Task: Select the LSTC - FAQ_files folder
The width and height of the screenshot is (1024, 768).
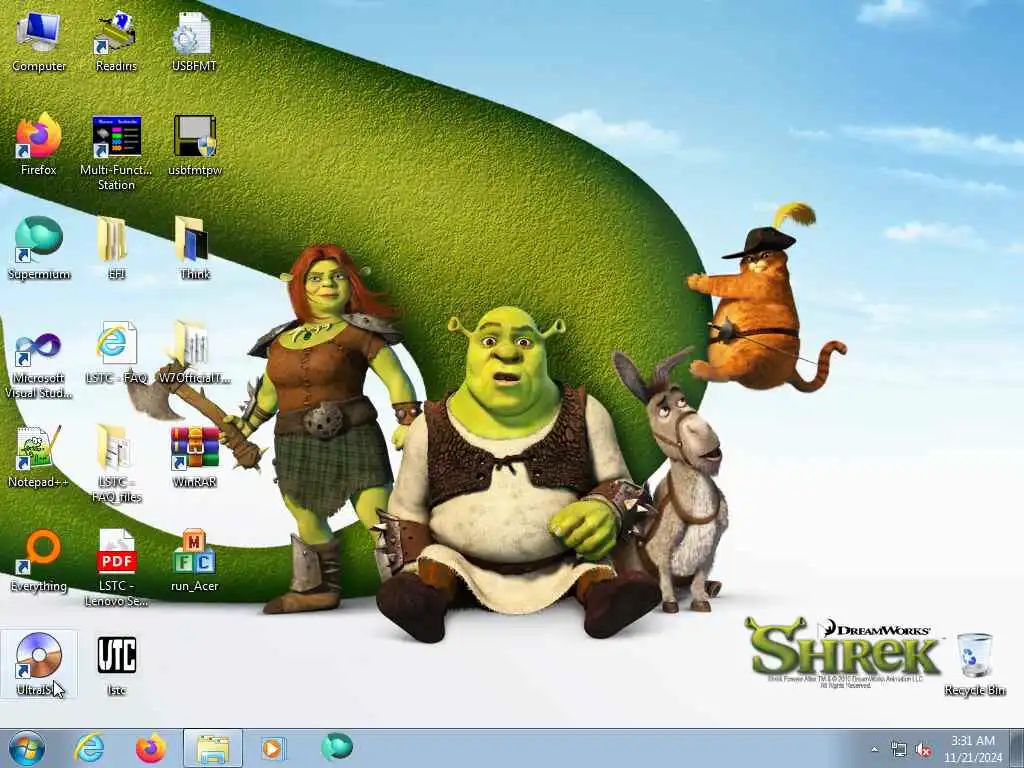Action: (x=116, y=464)
